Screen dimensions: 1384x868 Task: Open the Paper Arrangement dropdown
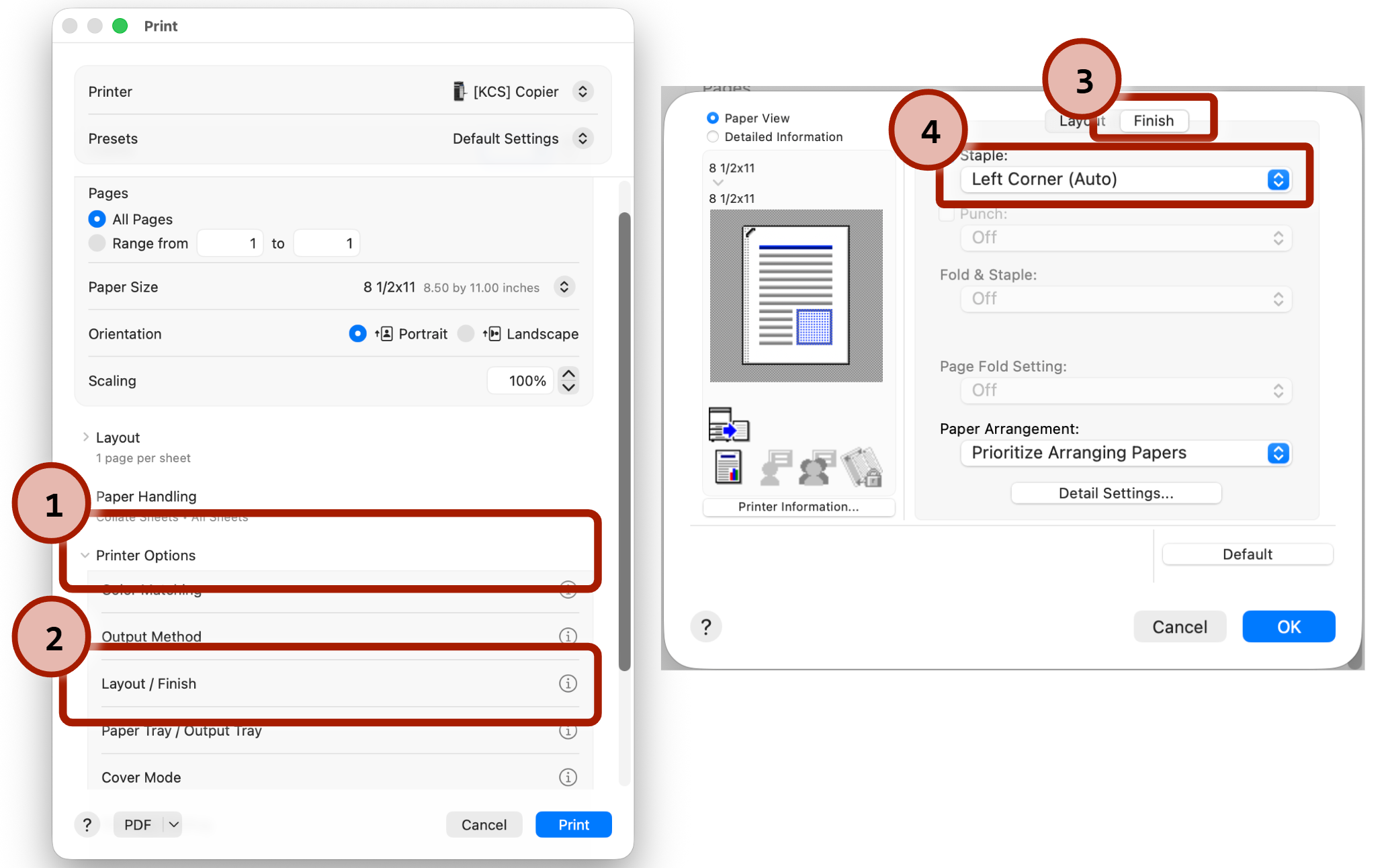[1125, 453]
